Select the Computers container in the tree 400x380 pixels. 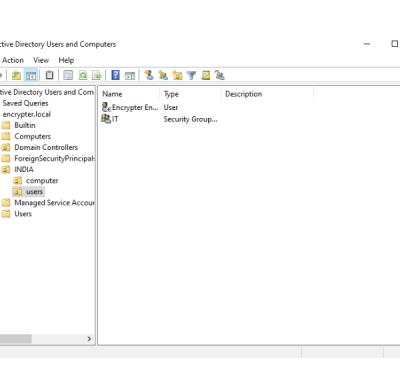(33, 136)
